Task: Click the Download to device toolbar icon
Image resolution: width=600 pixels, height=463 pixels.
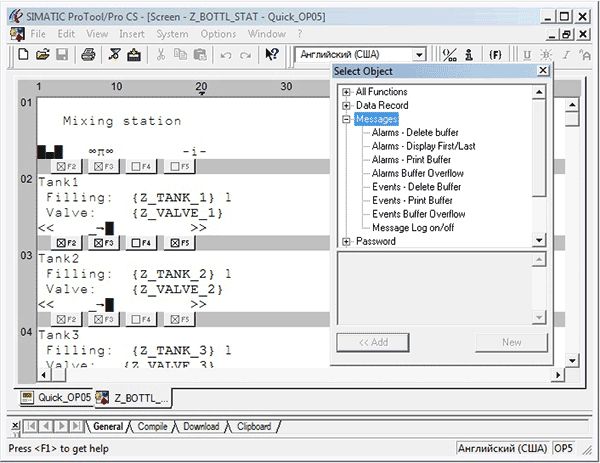Action: coord(134,55)
